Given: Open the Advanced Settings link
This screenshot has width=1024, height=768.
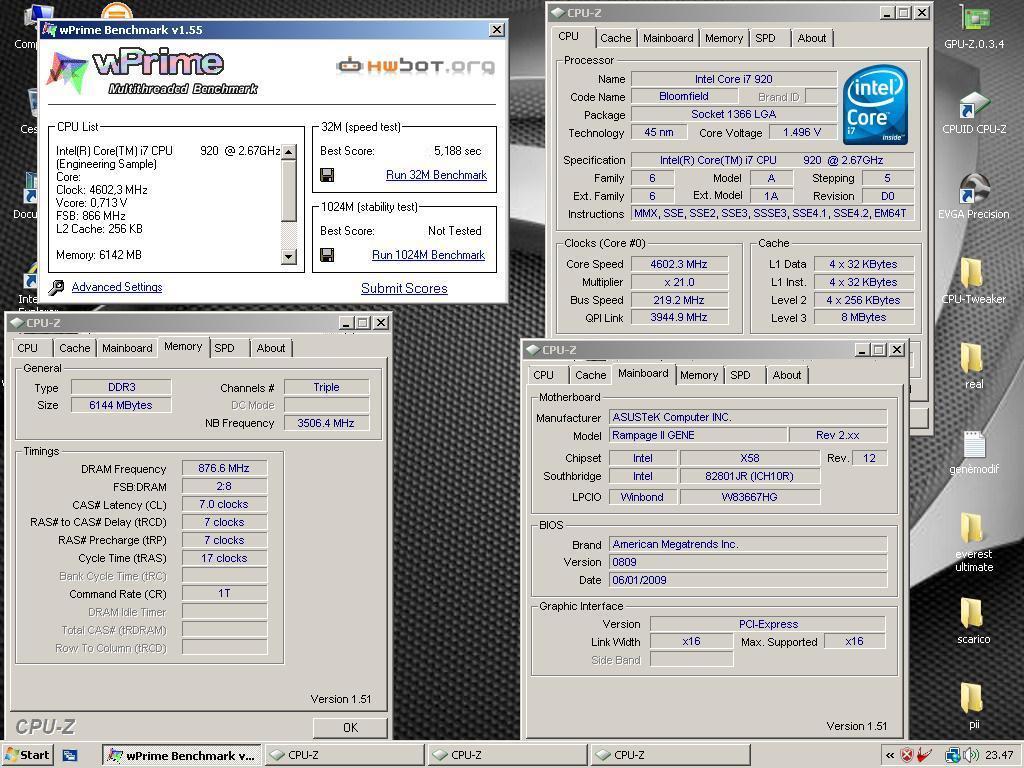Looking at the screenshot, I should click(117, 287).
